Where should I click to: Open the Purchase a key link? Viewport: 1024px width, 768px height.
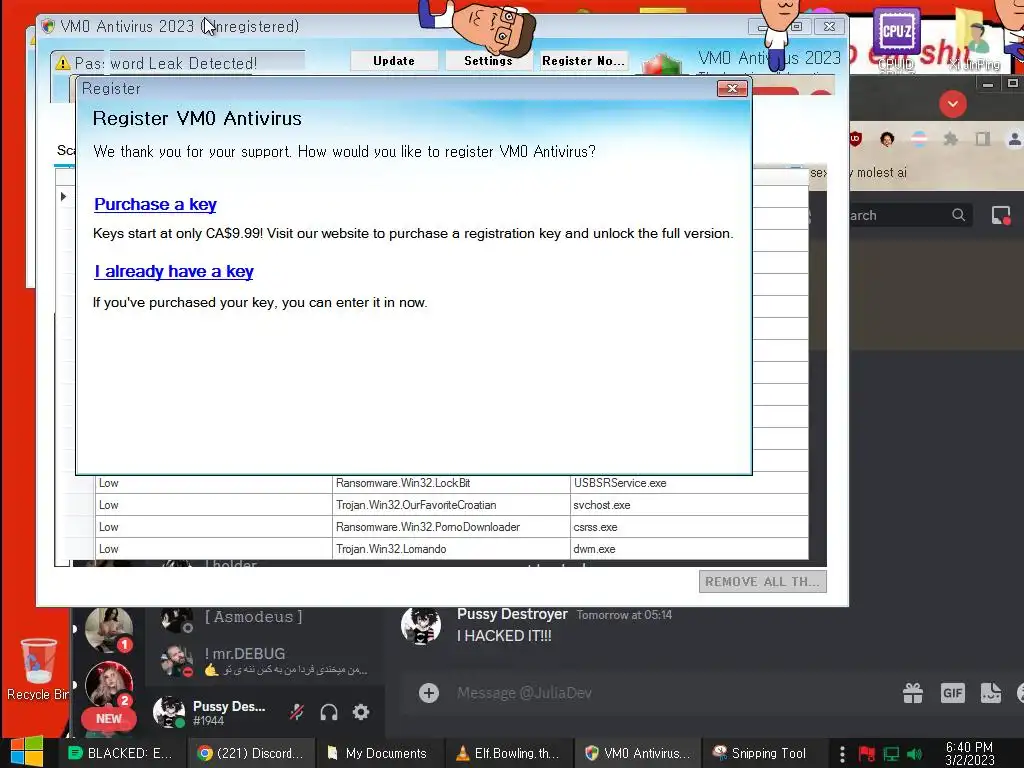point(155,204)
